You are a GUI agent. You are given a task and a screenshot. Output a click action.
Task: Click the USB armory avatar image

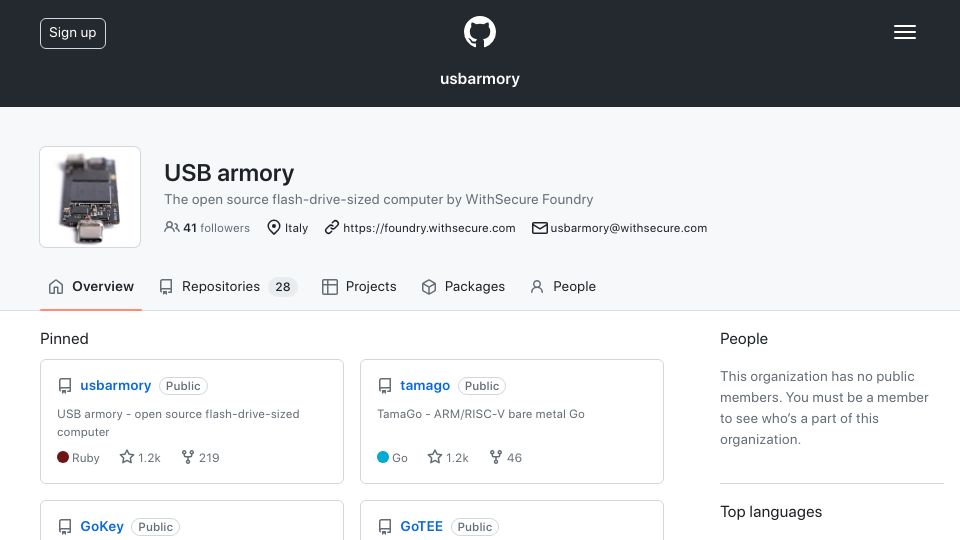90,197
